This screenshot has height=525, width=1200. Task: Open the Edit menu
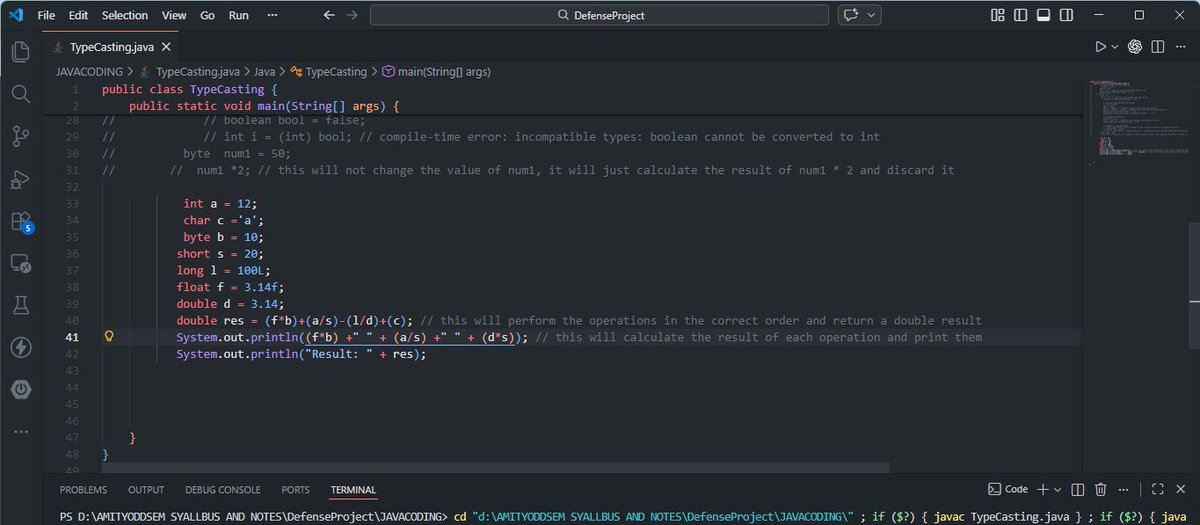tap(79, 15)
